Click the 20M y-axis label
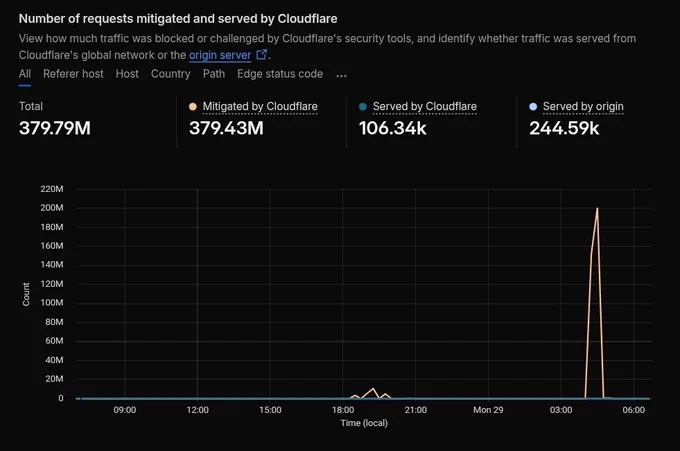 pos(54,379)
